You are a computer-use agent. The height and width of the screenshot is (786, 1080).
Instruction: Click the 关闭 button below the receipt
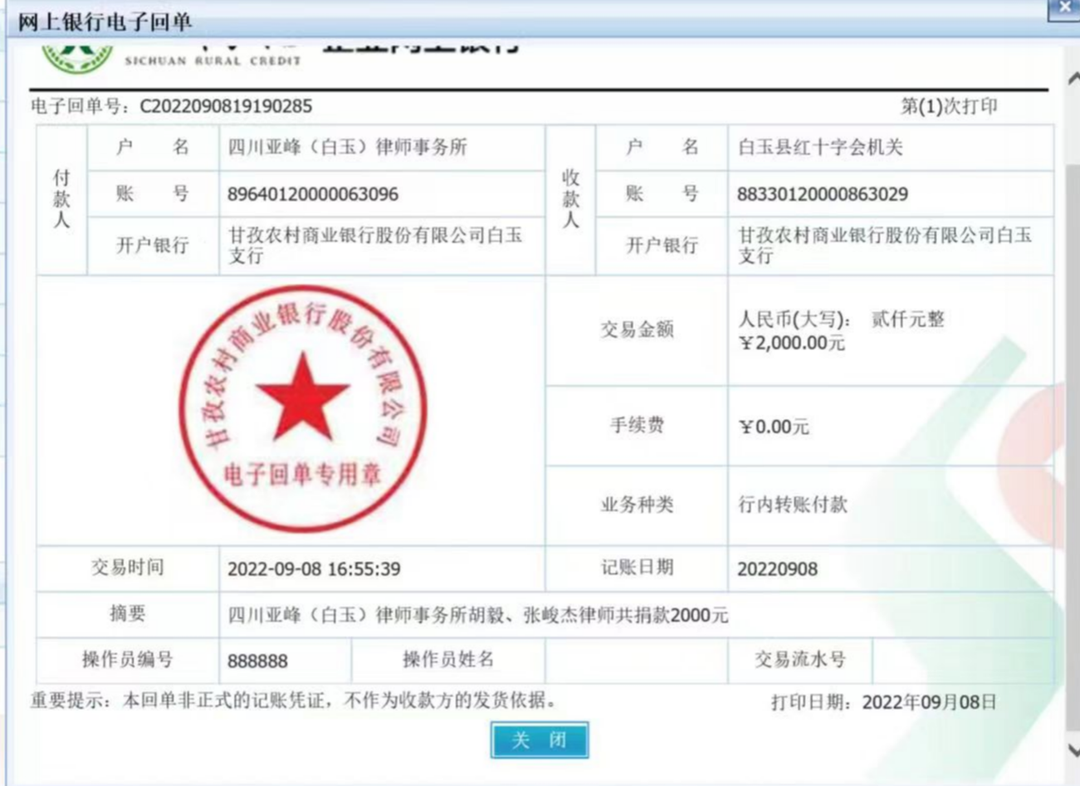click(539, 740)
